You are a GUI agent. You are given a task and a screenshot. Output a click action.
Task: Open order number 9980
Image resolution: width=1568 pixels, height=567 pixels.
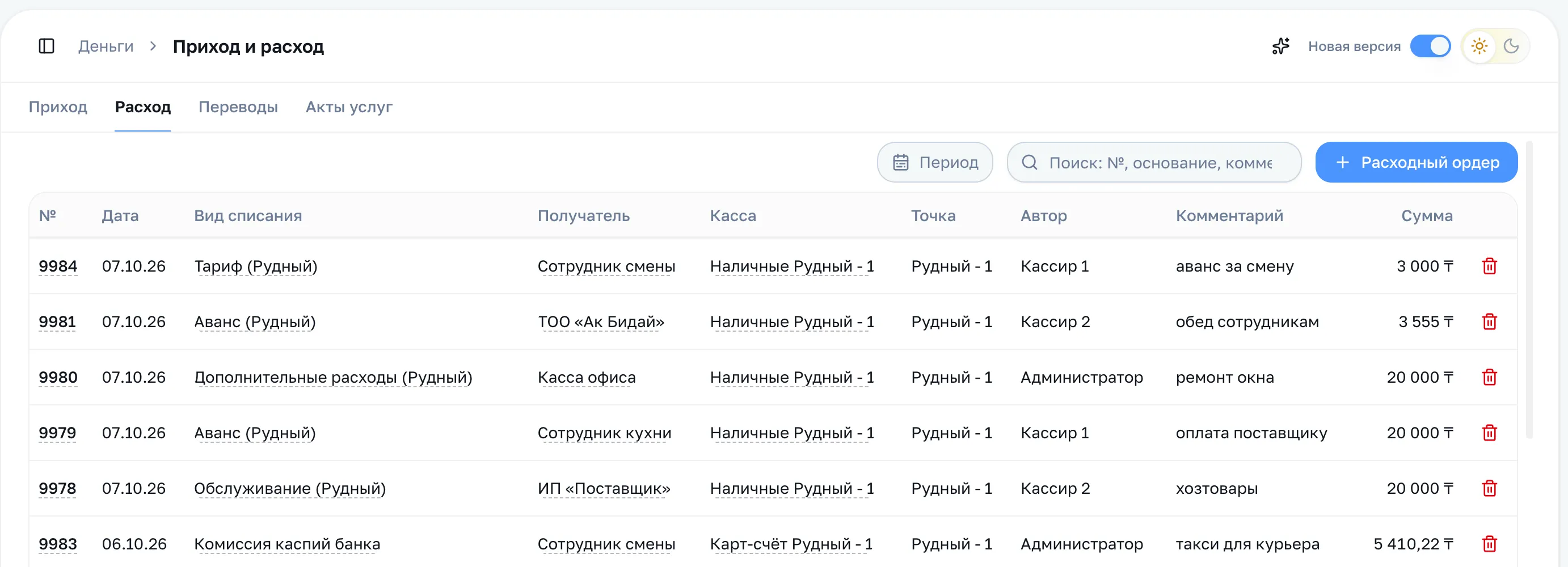[x=58, y=378]
